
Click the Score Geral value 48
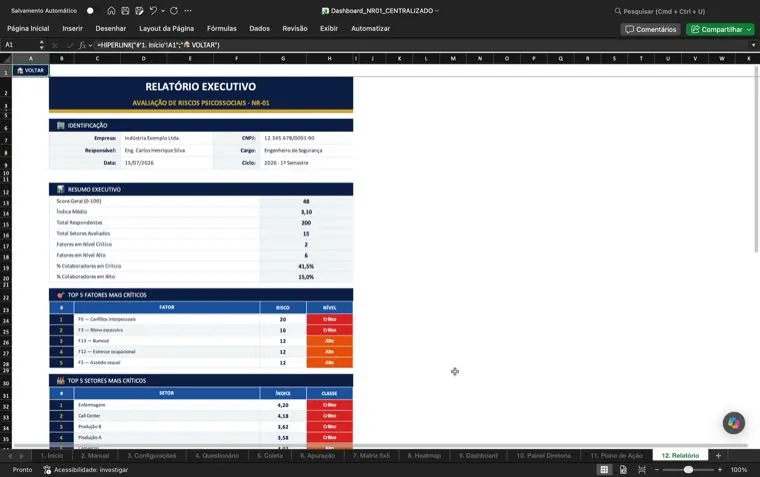tap(306, 201)
